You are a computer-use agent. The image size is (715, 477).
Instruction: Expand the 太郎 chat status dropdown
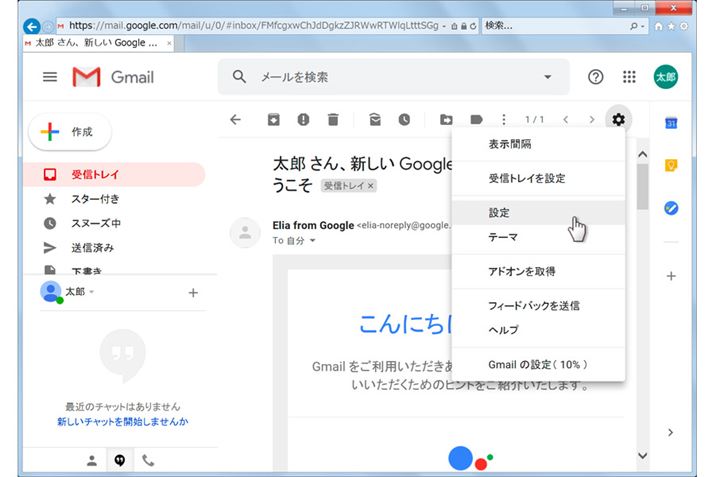[x=92, y=292]
